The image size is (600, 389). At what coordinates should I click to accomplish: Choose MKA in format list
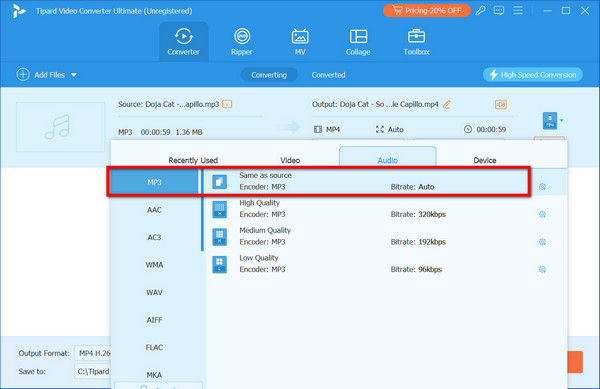[x=155, y=375]
